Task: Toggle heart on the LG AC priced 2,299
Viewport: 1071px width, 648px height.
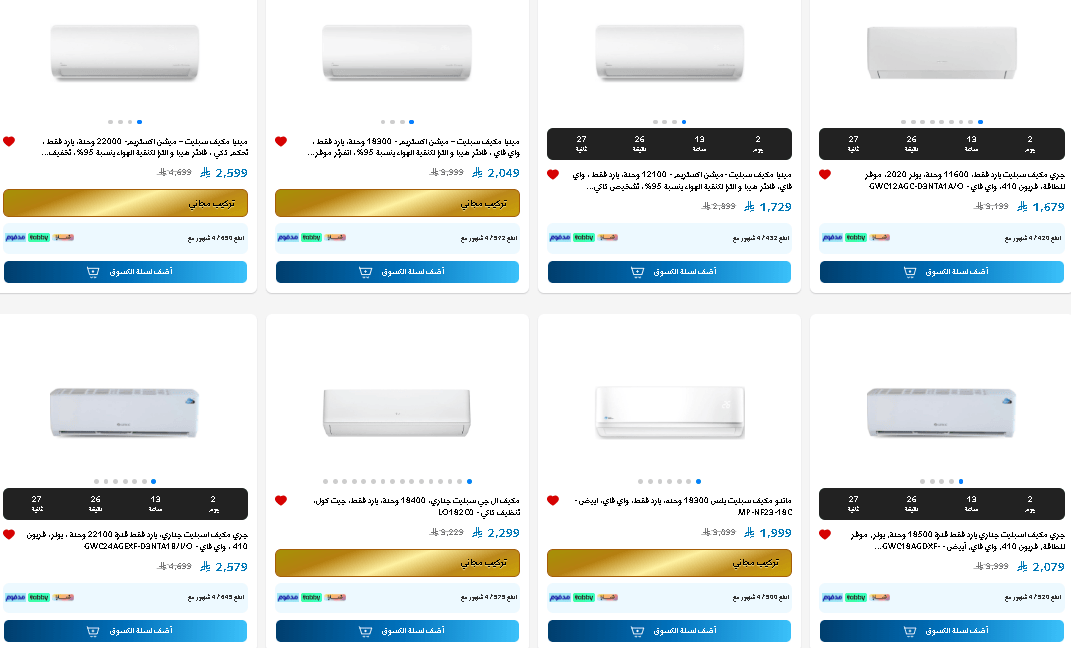Action: (281, 501)
